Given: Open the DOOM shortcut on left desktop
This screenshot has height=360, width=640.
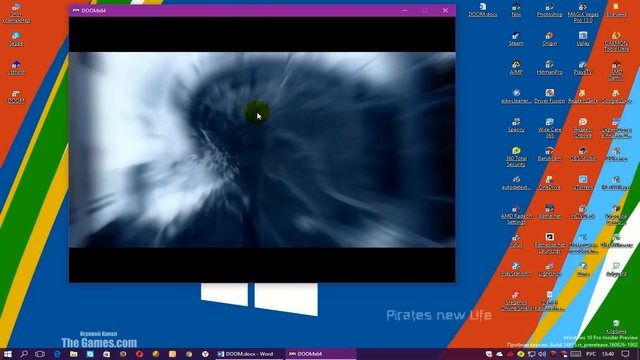Looking at the screenshot, I should point(16,97).
